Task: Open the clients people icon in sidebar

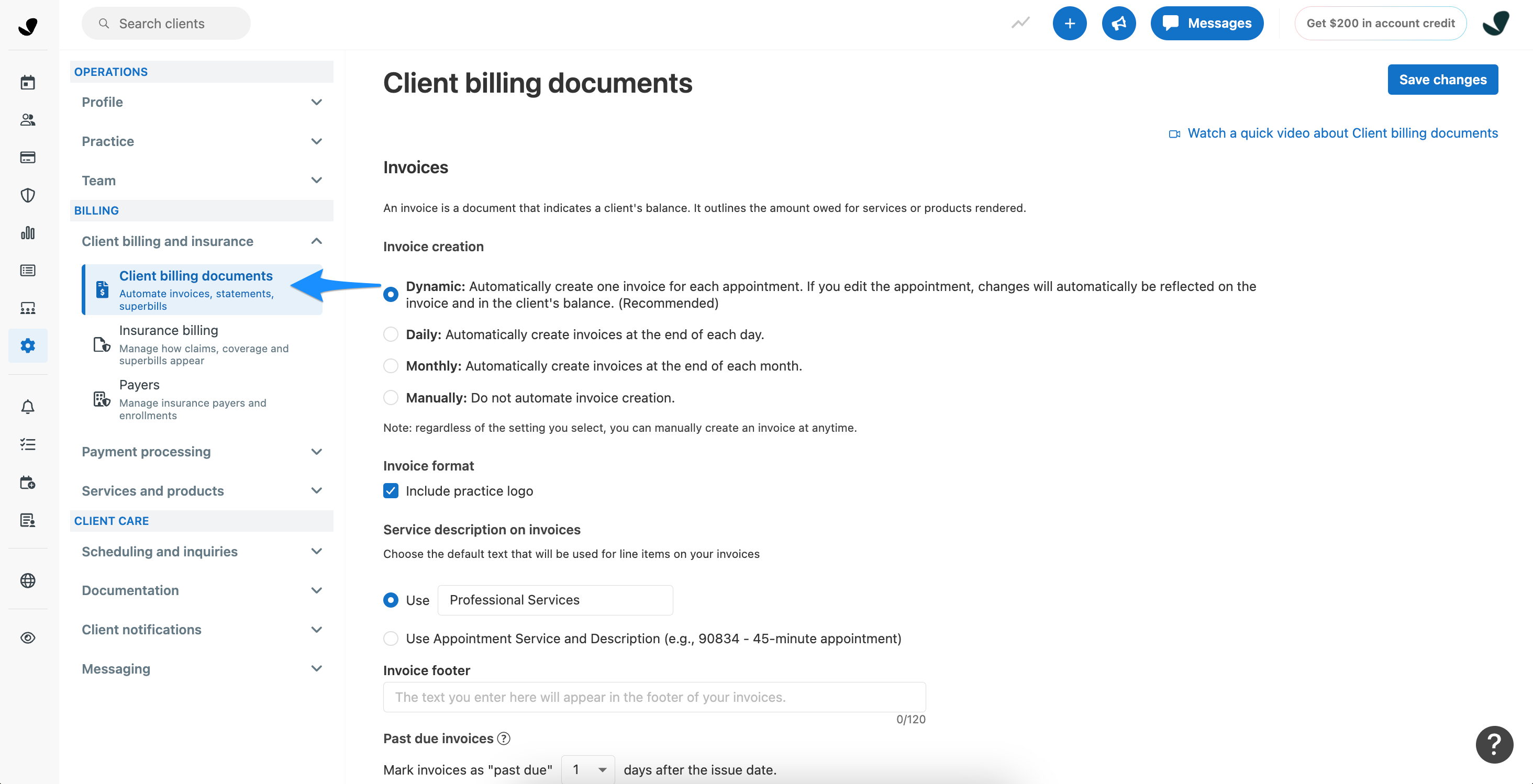Action: pyautogui.click(x=27, y=119)
